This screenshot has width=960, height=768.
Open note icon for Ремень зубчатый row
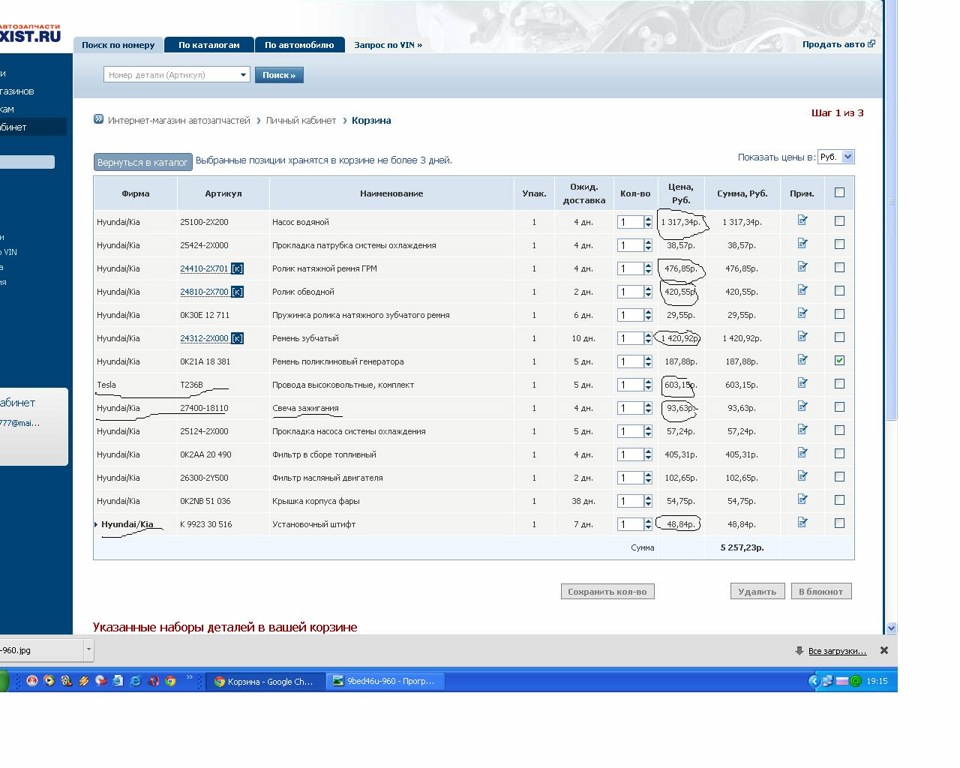click(802, 337)
